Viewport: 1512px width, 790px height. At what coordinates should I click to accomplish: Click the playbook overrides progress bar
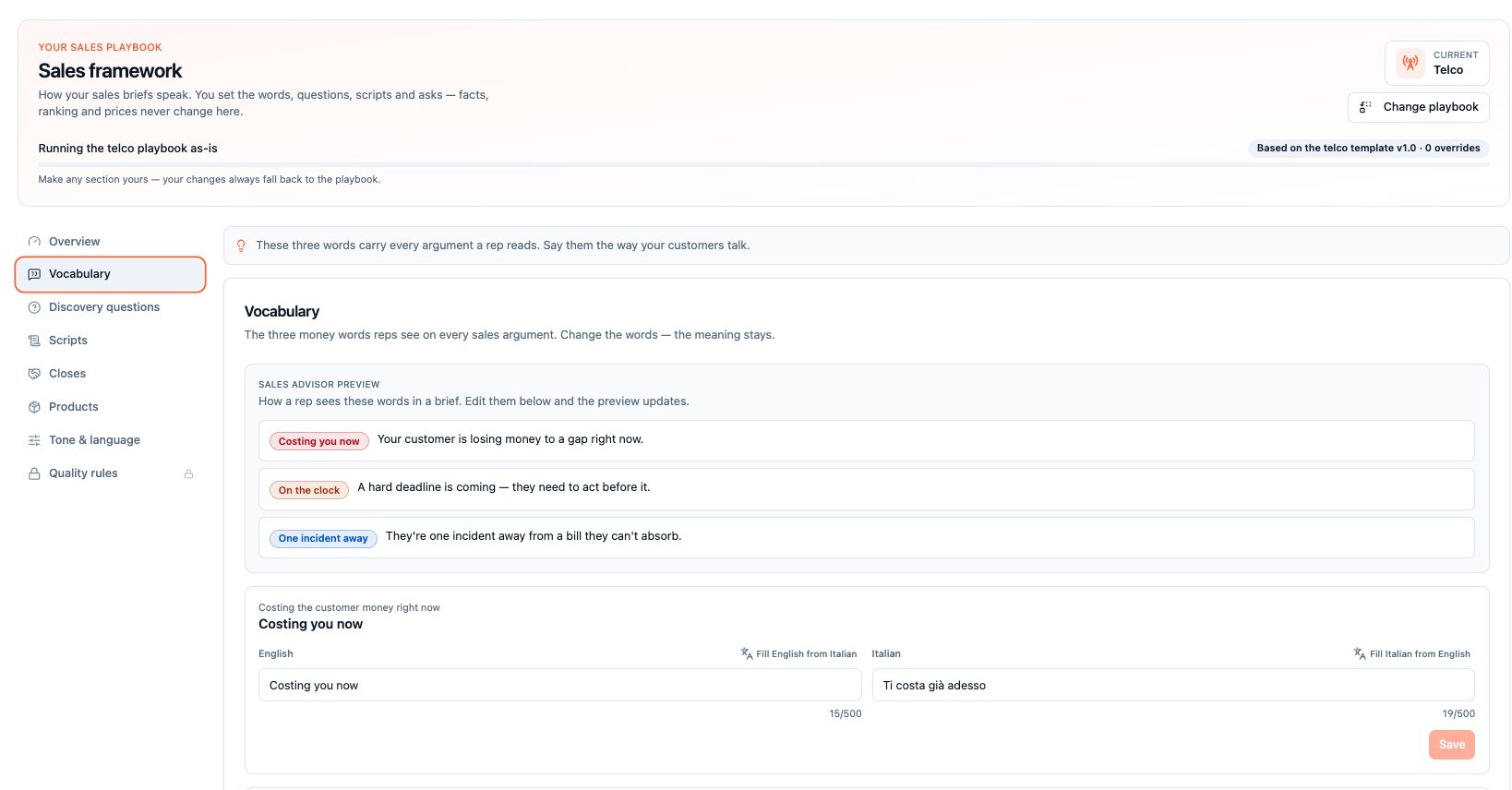[763, 165]
